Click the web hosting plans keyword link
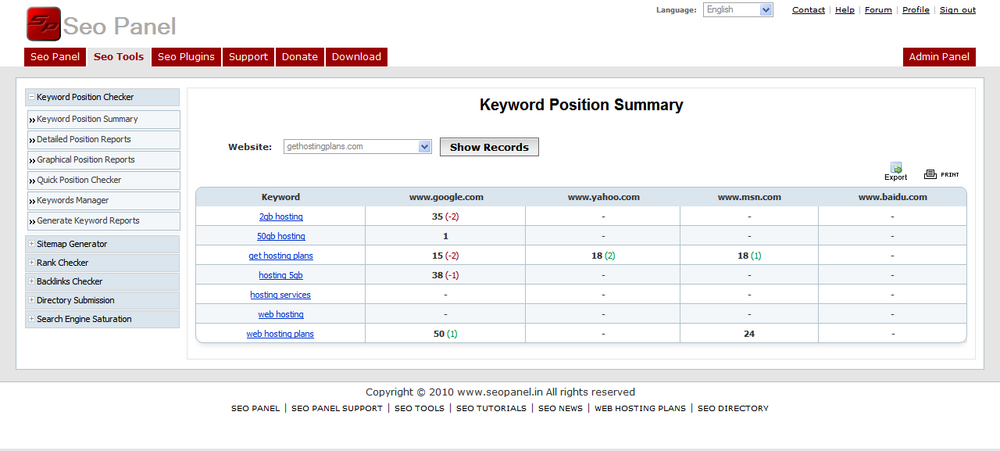This screenshot has width=1000, height=451. 281,334
